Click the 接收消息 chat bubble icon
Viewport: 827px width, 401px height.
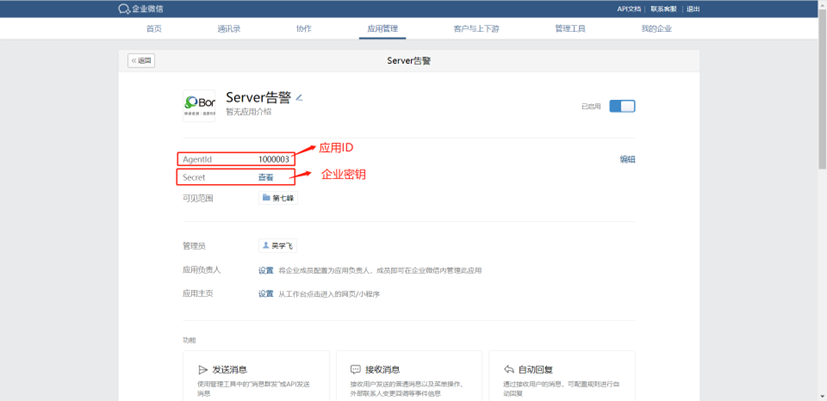(355, 369)
